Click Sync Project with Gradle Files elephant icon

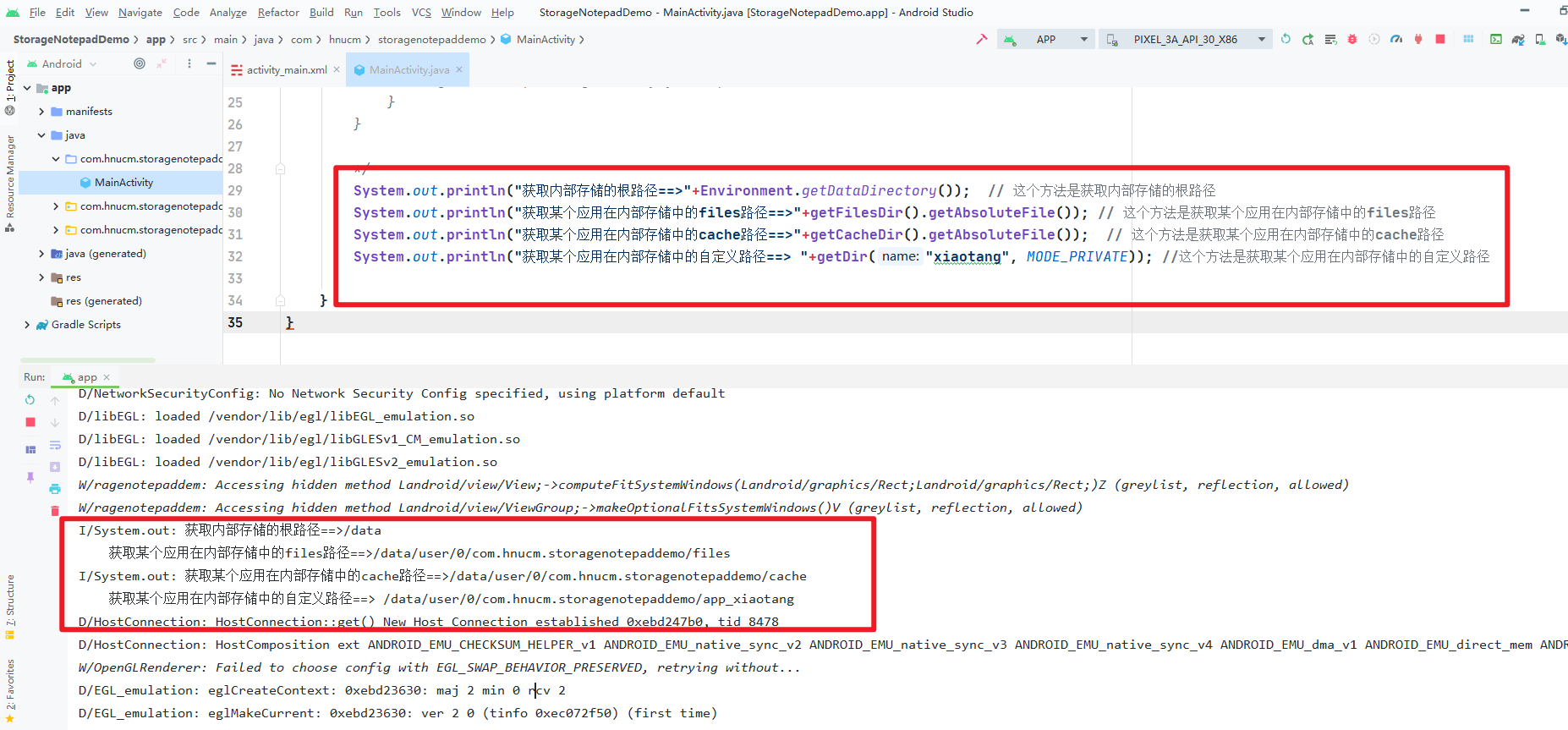coord(1518,40)
